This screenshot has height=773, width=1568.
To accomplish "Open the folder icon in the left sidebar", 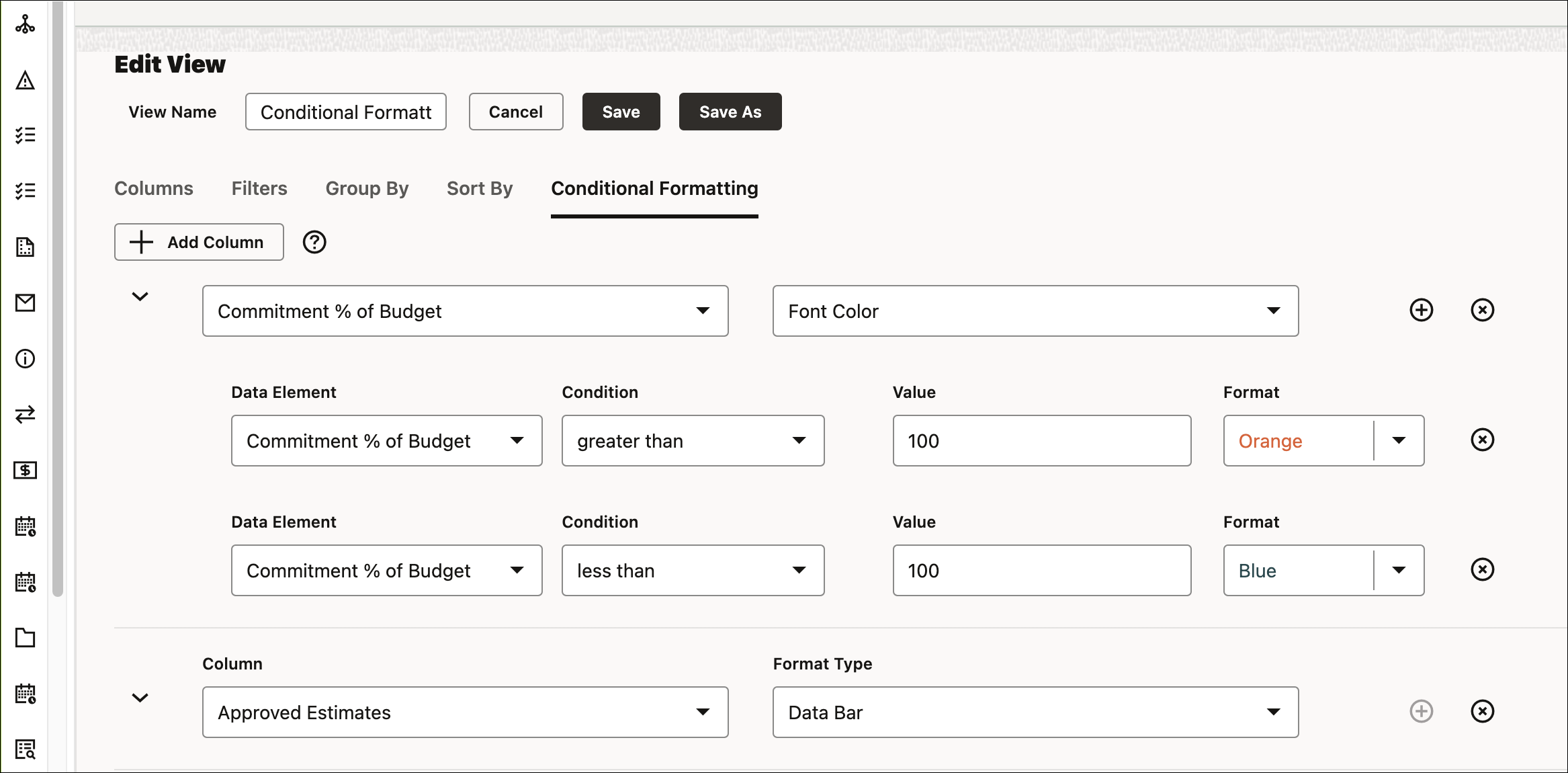I will (x=25, y=638).
